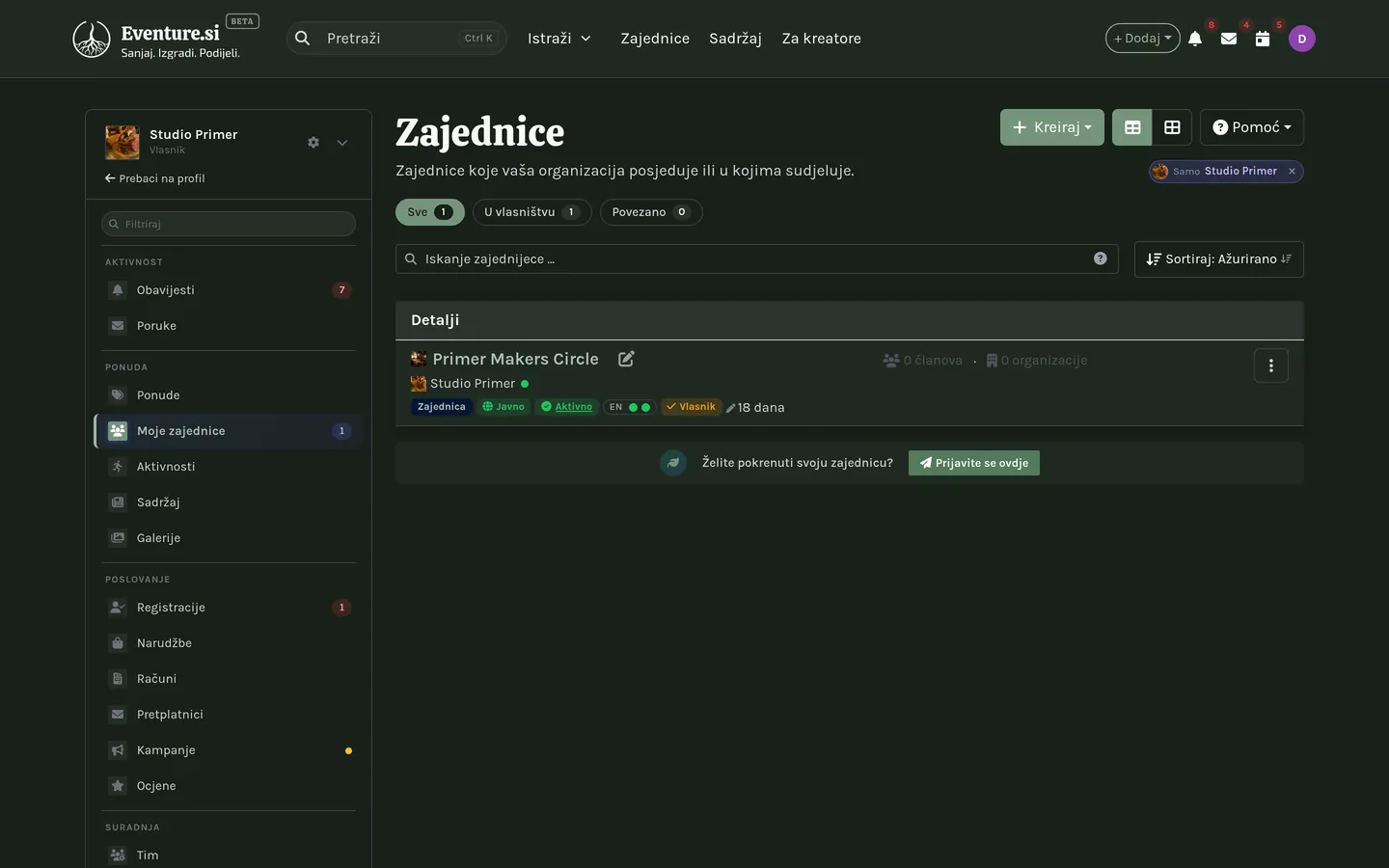Open user avatar D menu

coord(1302,39)
